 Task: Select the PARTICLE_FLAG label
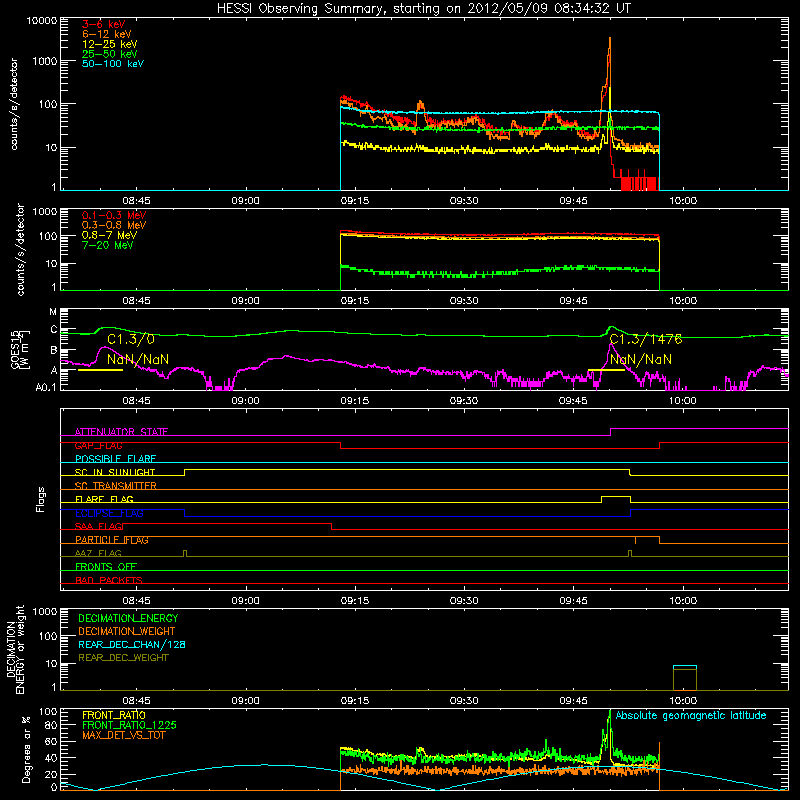[112, 540]
